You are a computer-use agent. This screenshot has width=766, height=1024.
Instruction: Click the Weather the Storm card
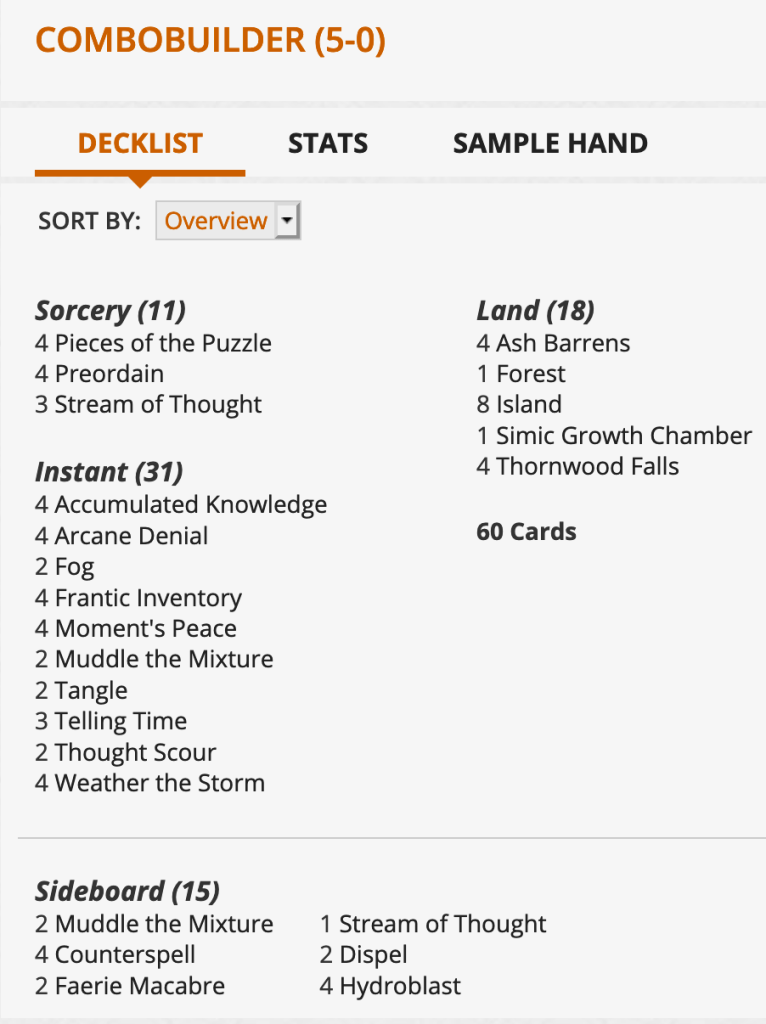pyautogui.click(x=160, y=783)
